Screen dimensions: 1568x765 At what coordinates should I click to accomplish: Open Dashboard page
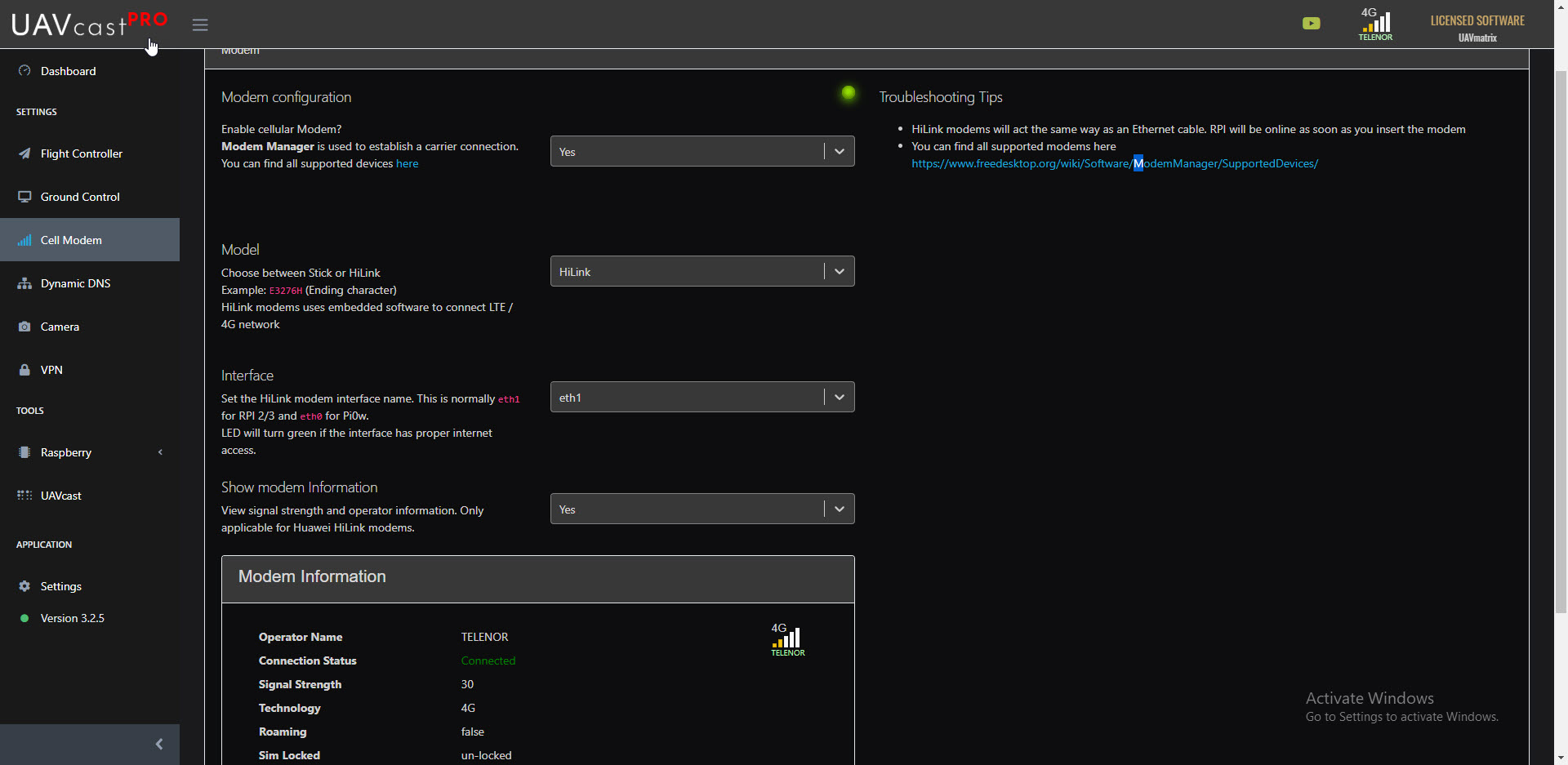point(69,71)
